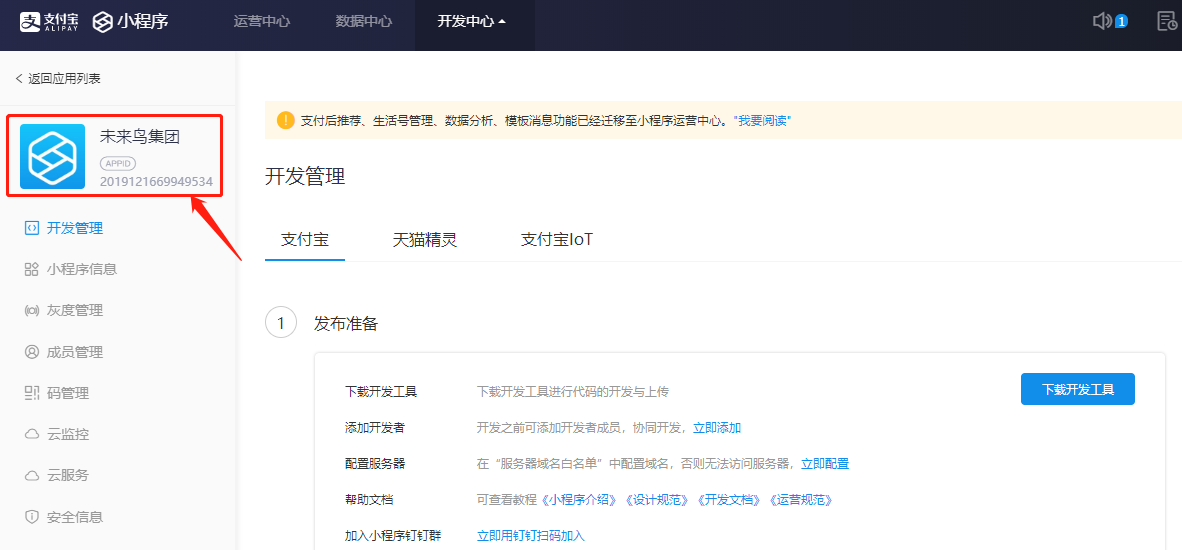Open 码管理 in the sidebar

[x=67, y=393]
